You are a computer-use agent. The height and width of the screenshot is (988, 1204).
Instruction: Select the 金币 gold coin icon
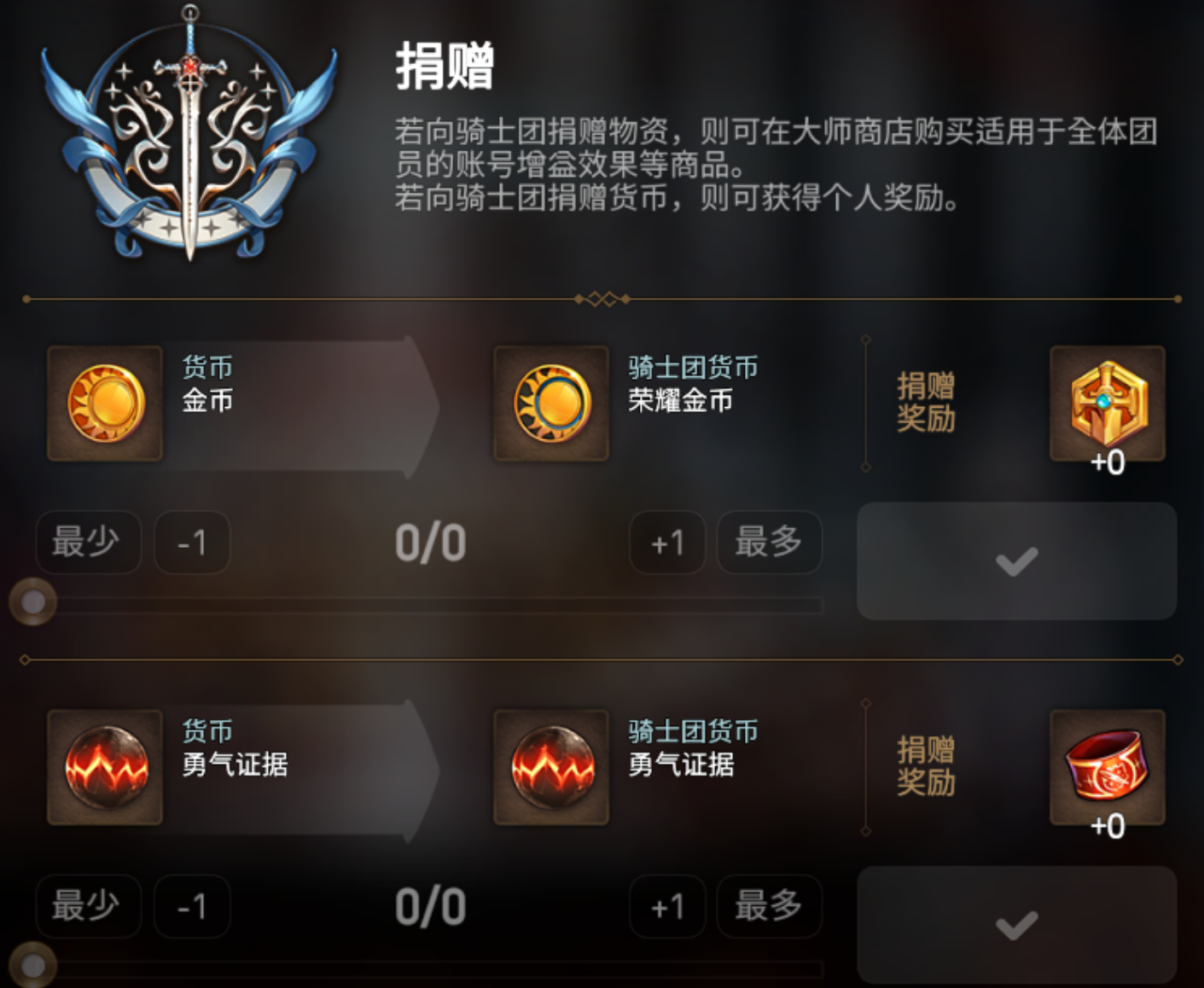coord(105,404)
